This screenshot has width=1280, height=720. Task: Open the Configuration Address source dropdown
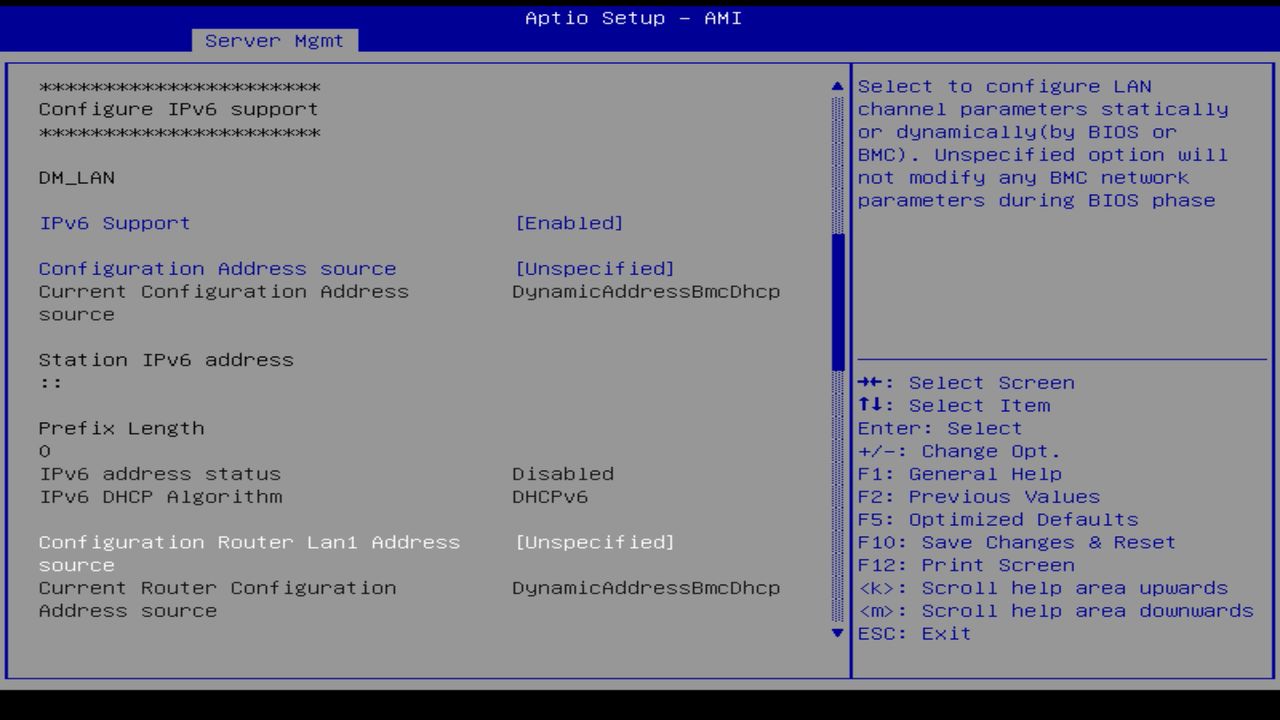pos(594,268)
